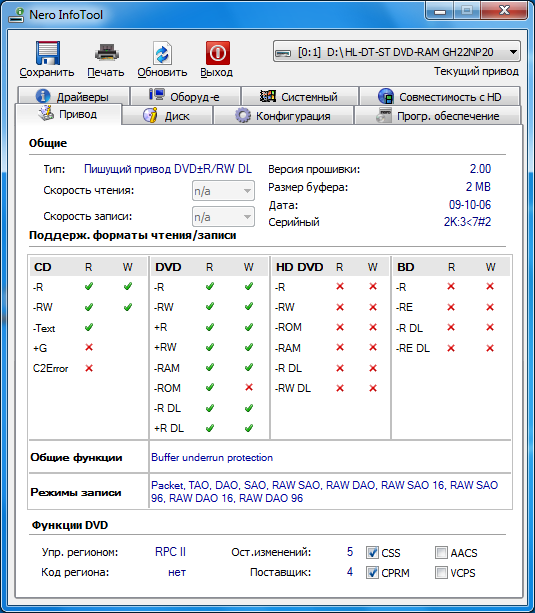This screenshot has height=613, width=535.
Task: Click the red Выход power icon
Action: point(218,53)
